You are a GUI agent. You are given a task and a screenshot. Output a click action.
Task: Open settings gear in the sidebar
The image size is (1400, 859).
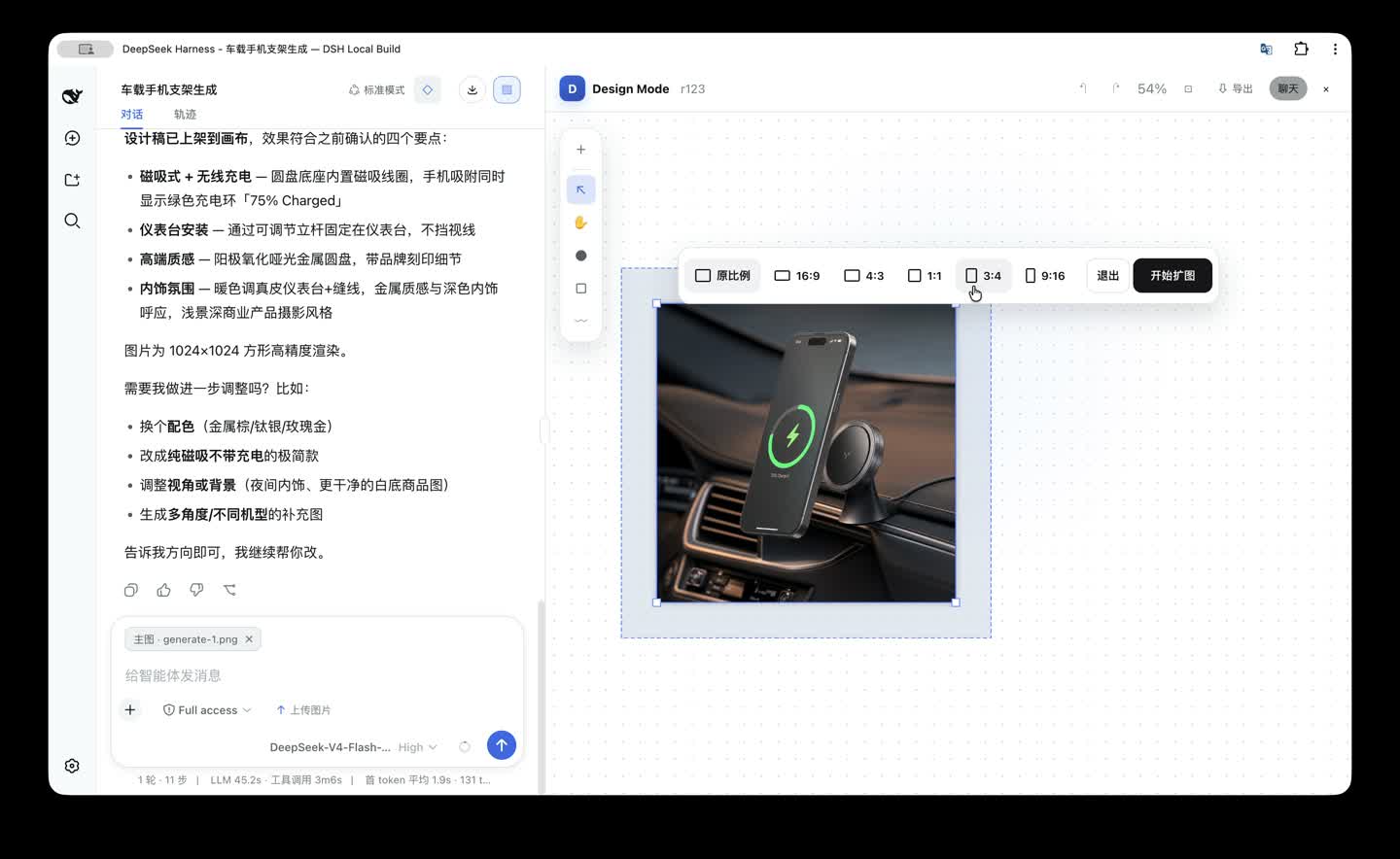(72, 766)
